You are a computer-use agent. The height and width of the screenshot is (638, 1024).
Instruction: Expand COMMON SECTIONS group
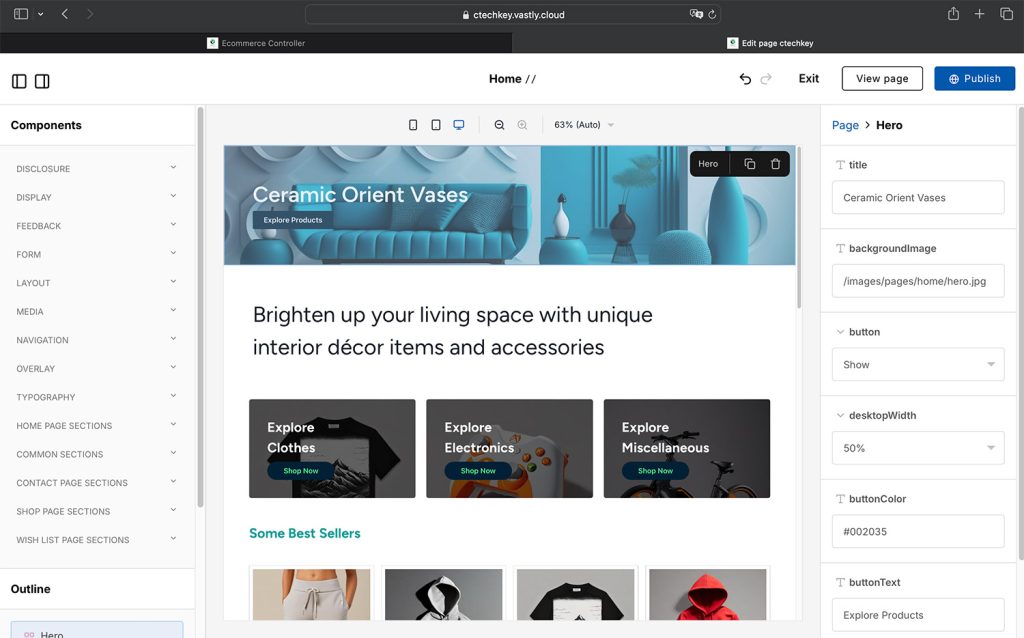click(x=97, y=454)
